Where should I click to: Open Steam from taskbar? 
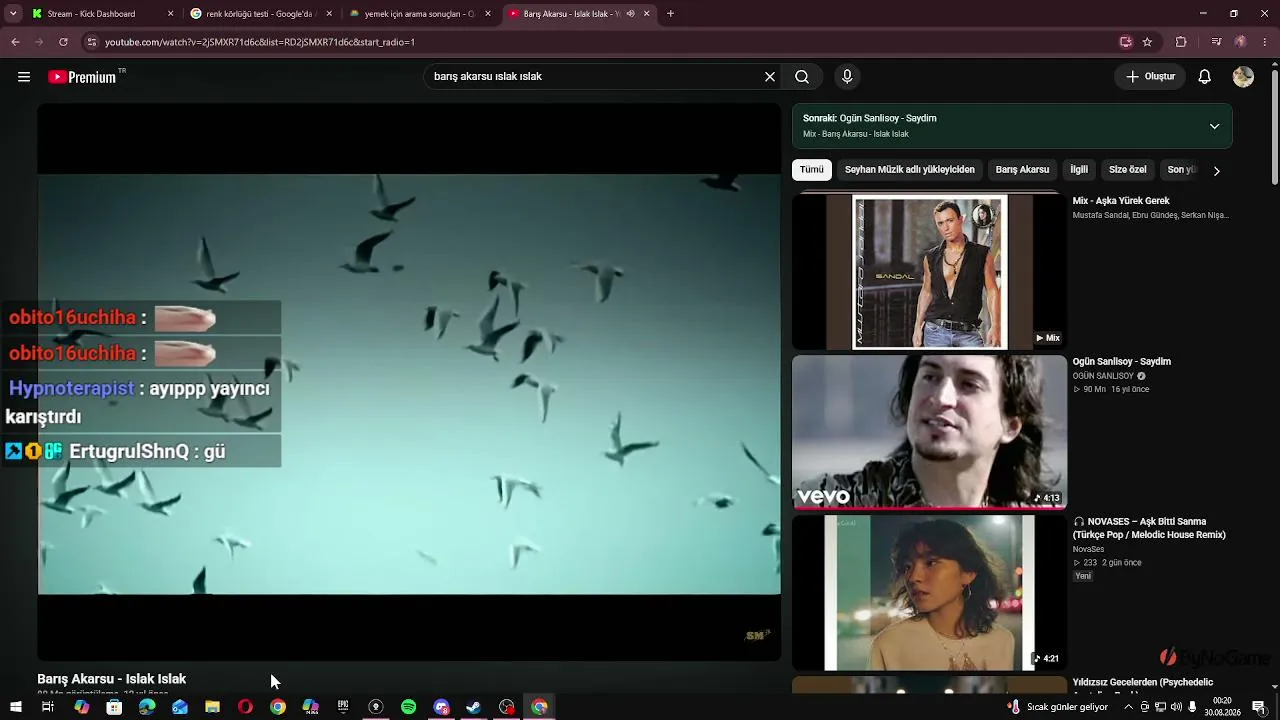474,707
